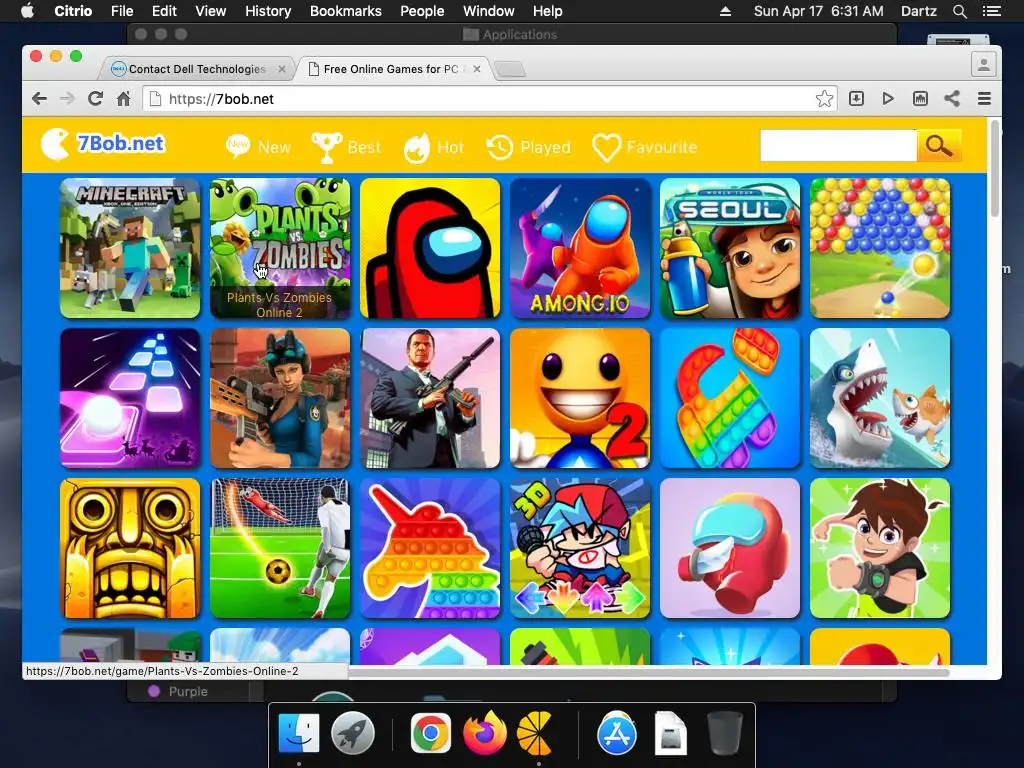Open the Best games section
The image size is (1024, 768).
coord(346,146)
